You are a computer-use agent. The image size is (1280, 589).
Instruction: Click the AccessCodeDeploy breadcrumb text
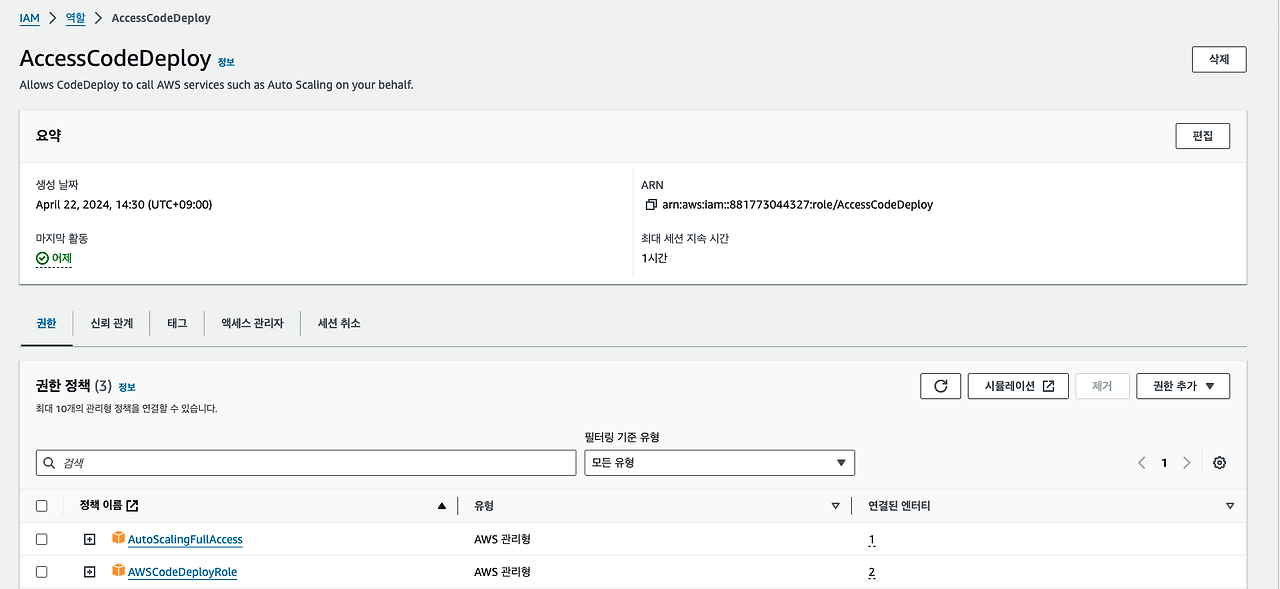click(x=161, y=18)
